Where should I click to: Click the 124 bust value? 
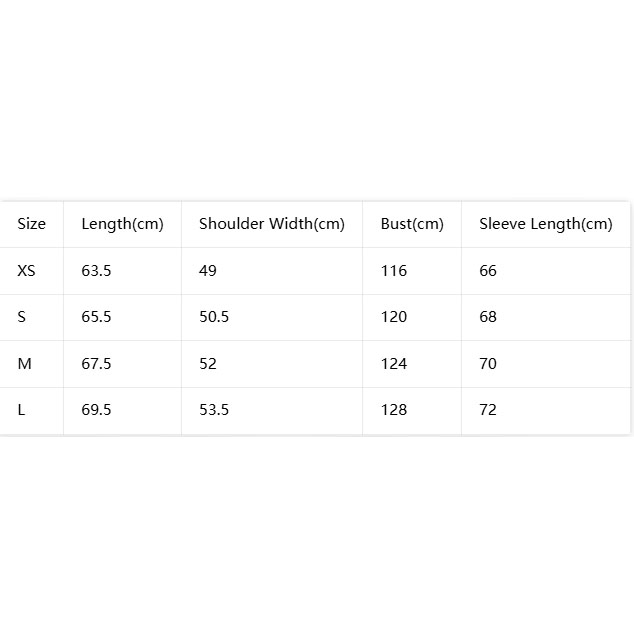point(394,363)
